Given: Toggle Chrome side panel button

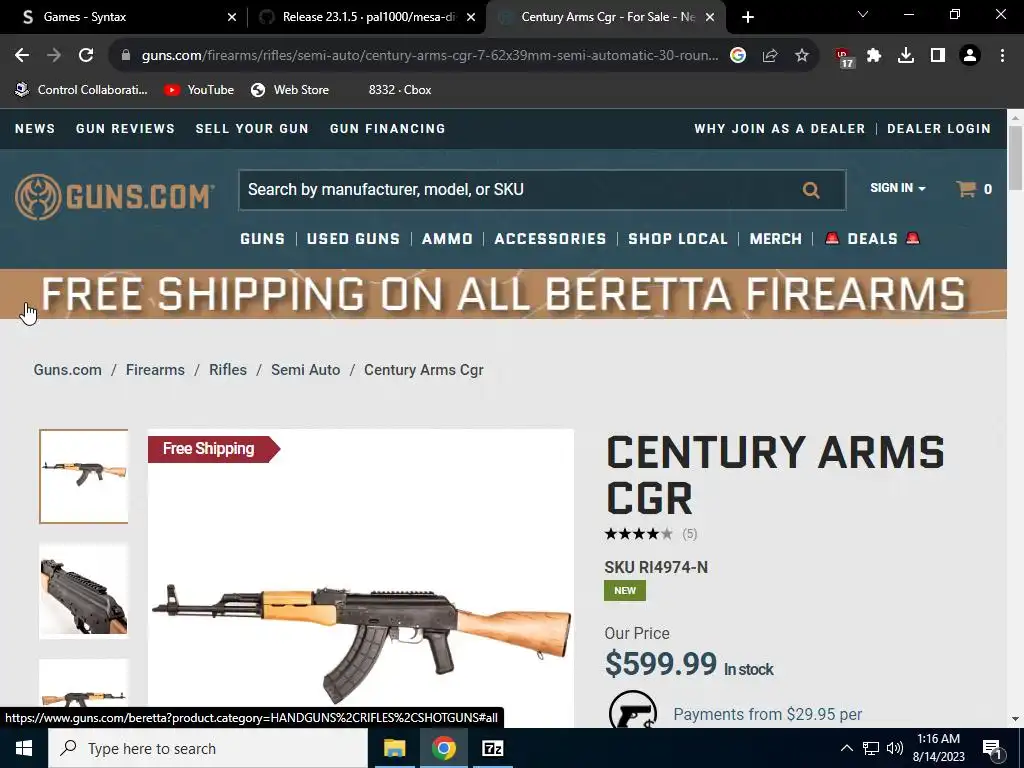Looking at the screenshot, I should pyautogui.click(x=938, y=56).
